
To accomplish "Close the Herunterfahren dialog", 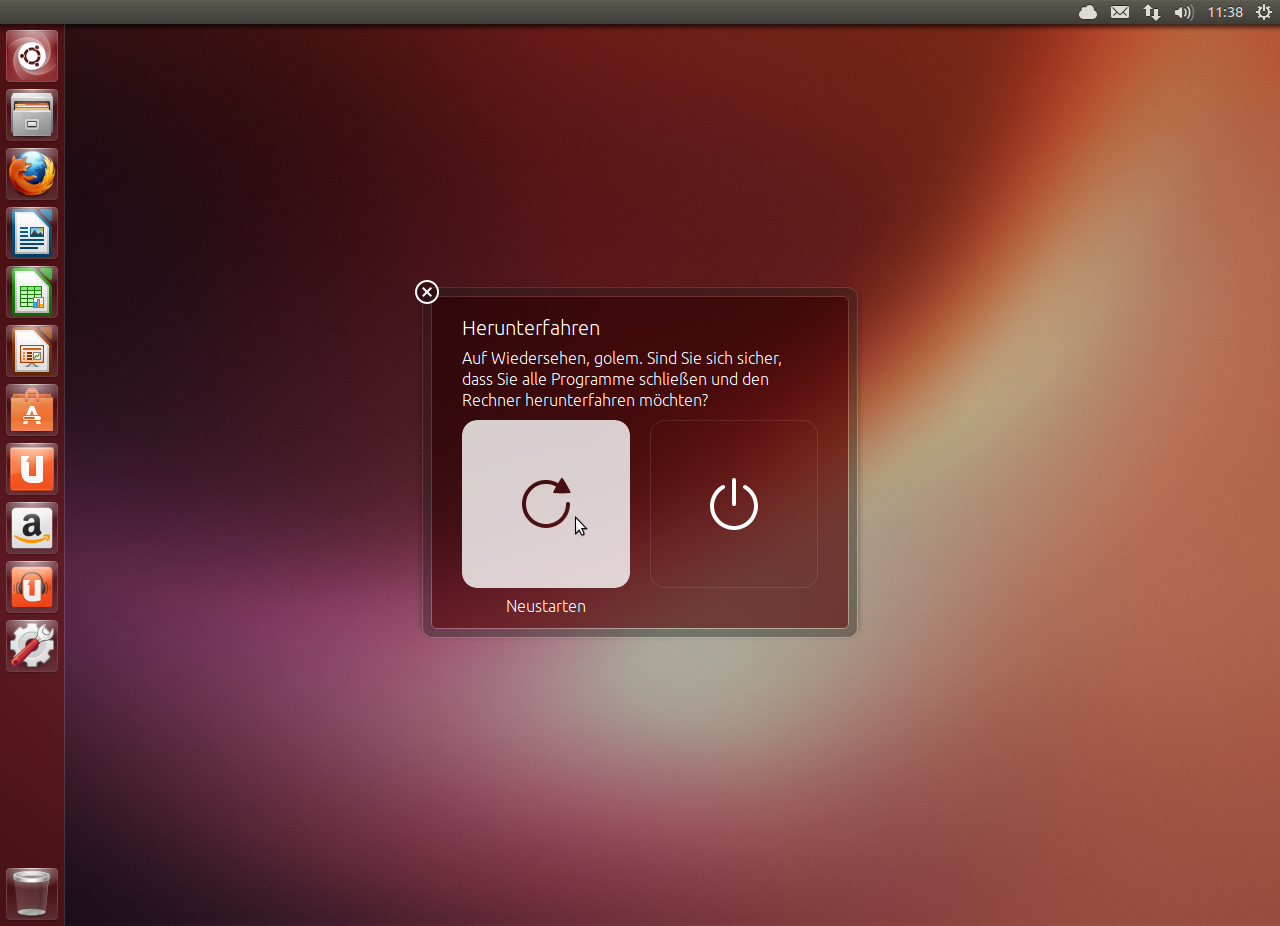I will [x=427, y=292].
